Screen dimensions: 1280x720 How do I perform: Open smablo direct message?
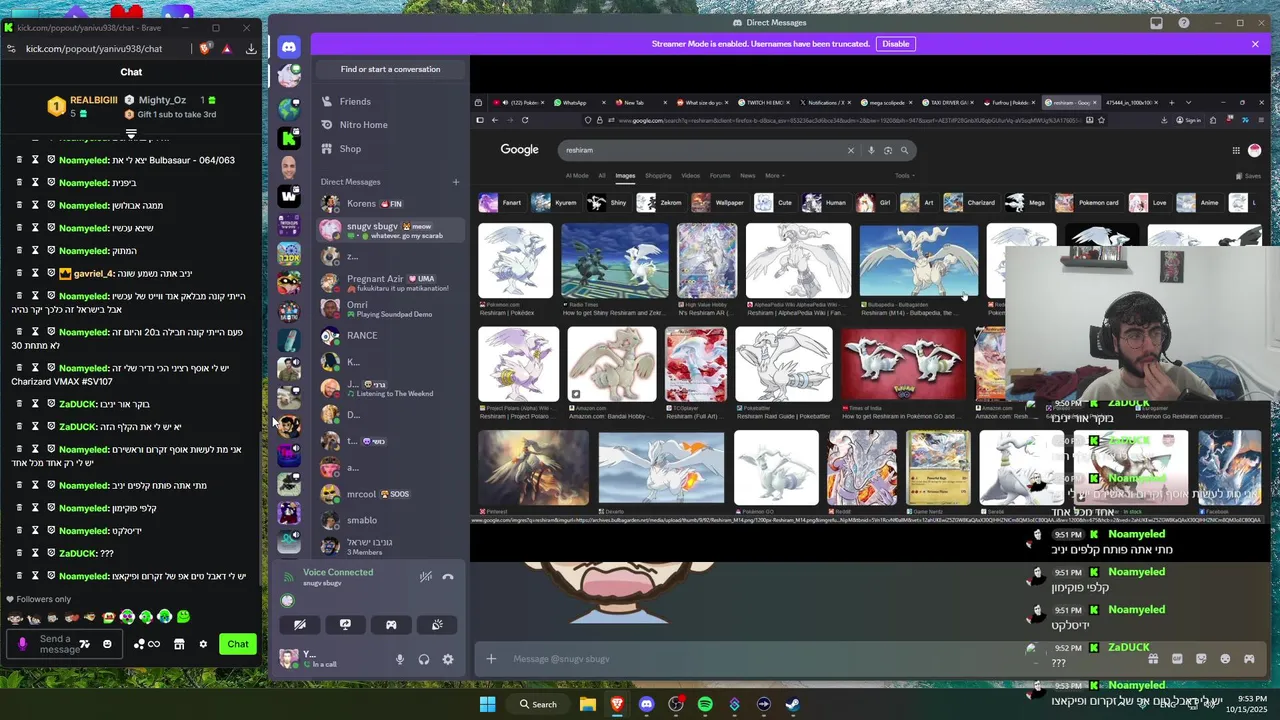[x=390, y=520]
